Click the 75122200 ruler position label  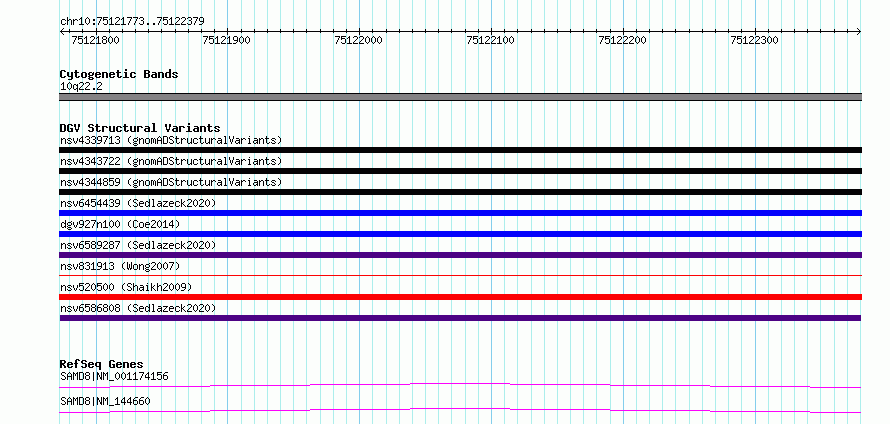pos(622,40)
